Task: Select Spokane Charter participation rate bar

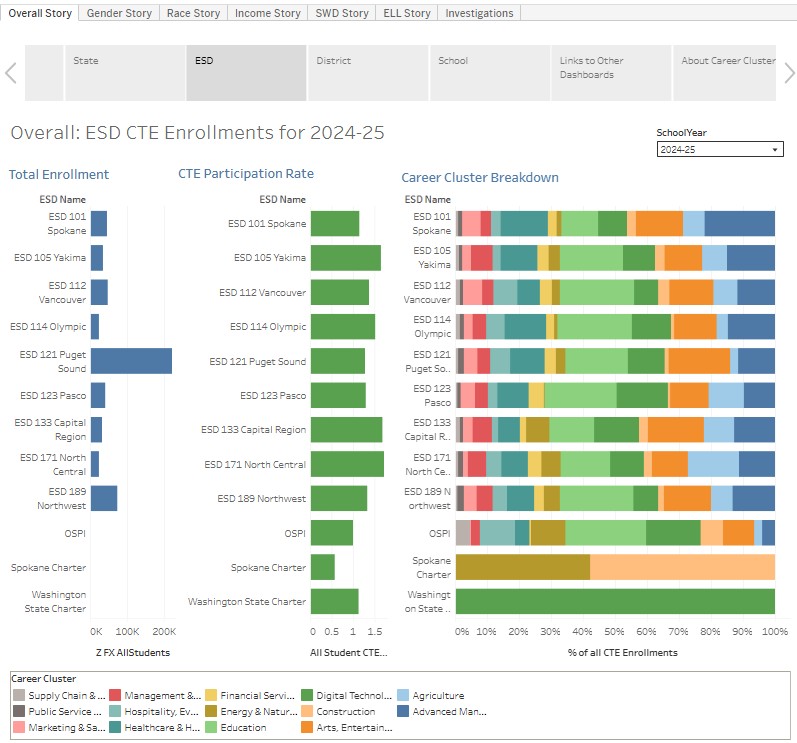Action: (323, 567)
